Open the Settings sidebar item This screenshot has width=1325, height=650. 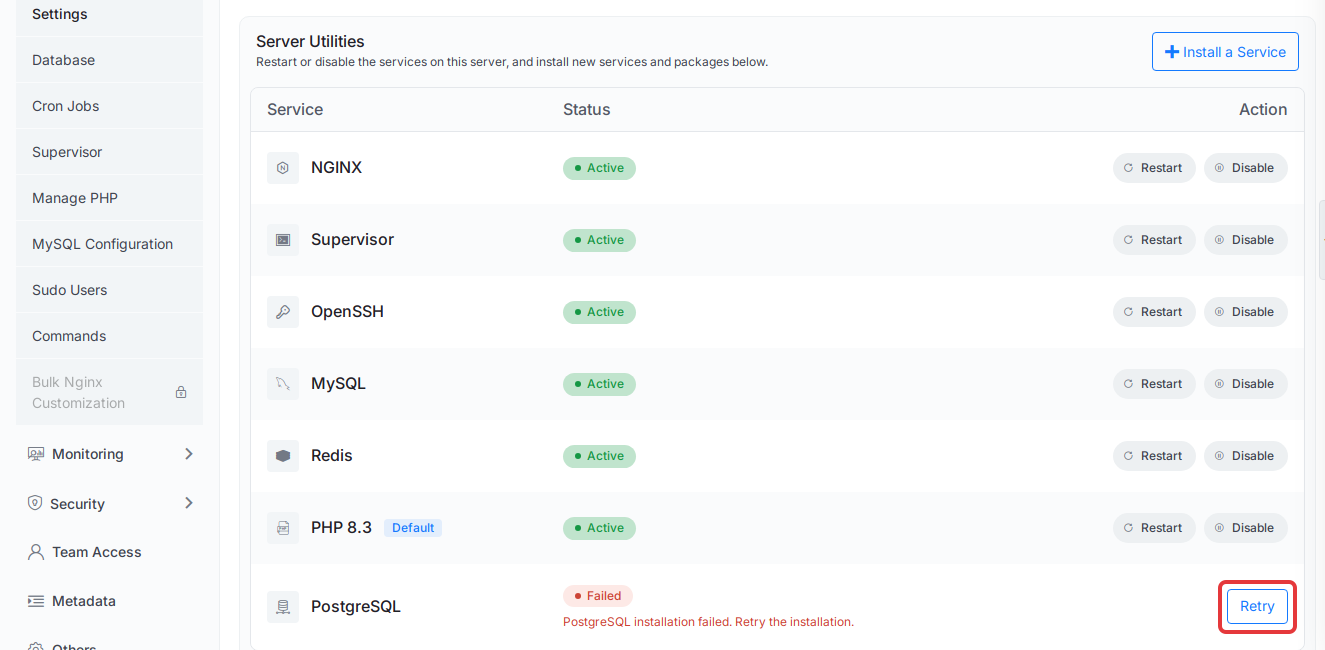[109, 15]
